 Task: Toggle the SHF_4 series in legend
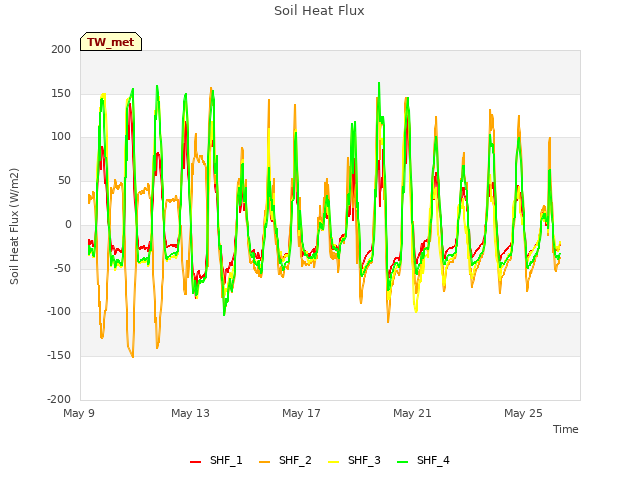[x=423, y=461]
